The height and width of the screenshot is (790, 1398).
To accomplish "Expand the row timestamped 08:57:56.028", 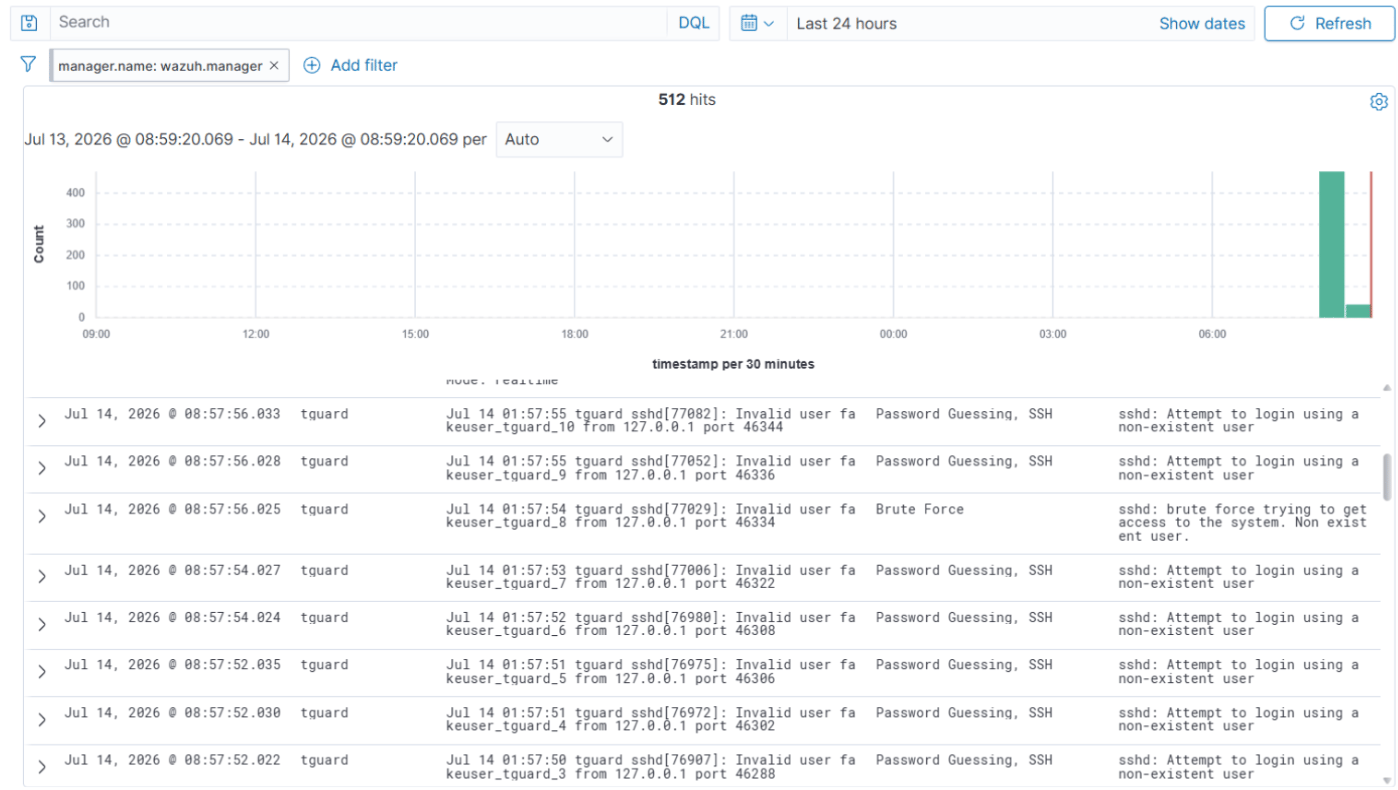I will click(41, 468).
